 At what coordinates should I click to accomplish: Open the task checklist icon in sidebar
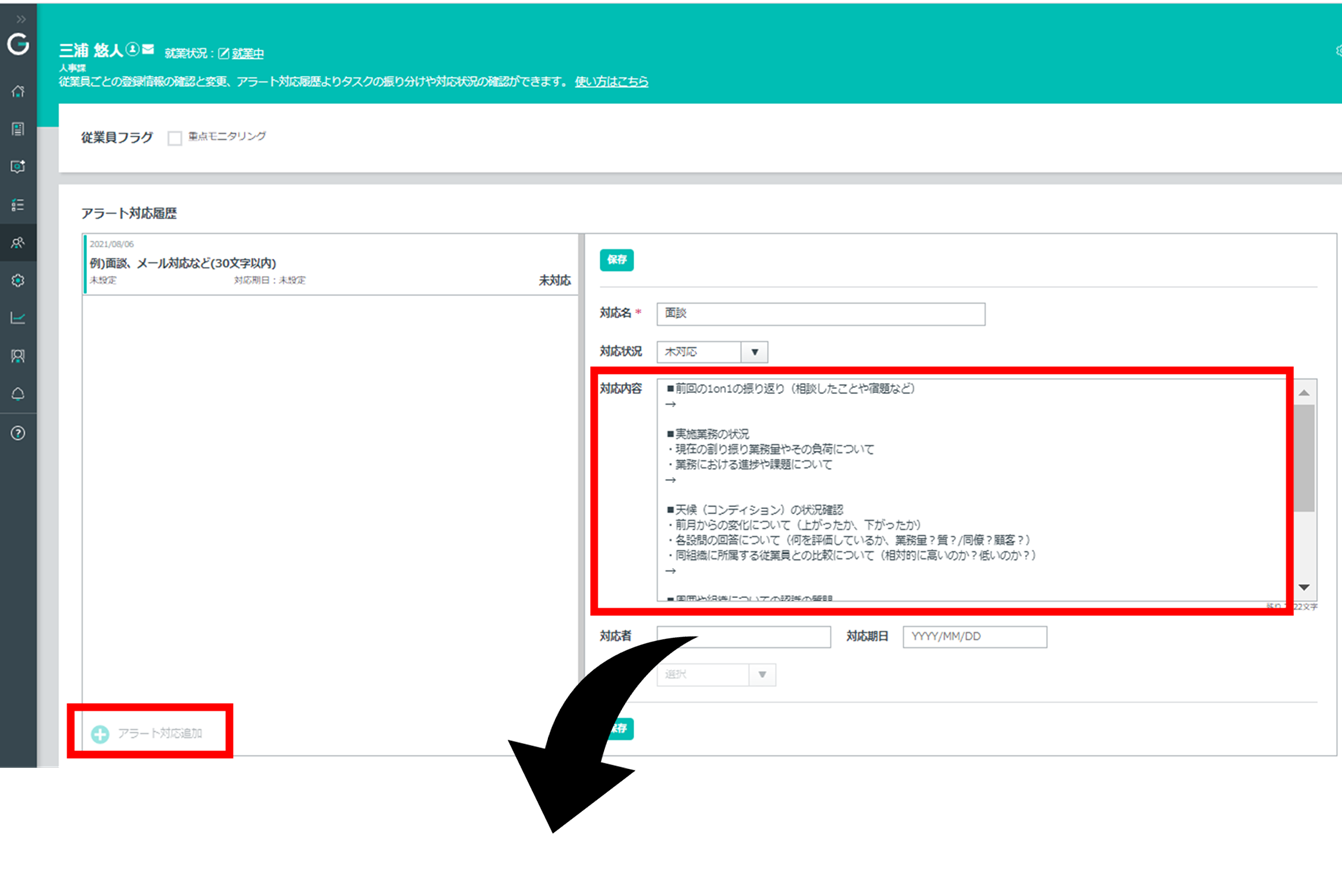click(x=18, y=205)
